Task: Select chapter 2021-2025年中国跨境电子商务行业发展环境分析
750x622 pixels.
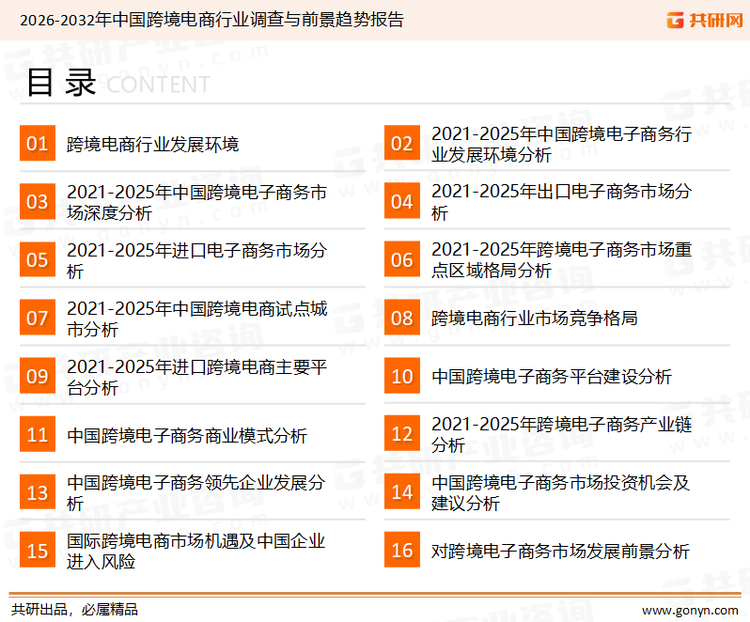Action: click(x=562, y=144)
